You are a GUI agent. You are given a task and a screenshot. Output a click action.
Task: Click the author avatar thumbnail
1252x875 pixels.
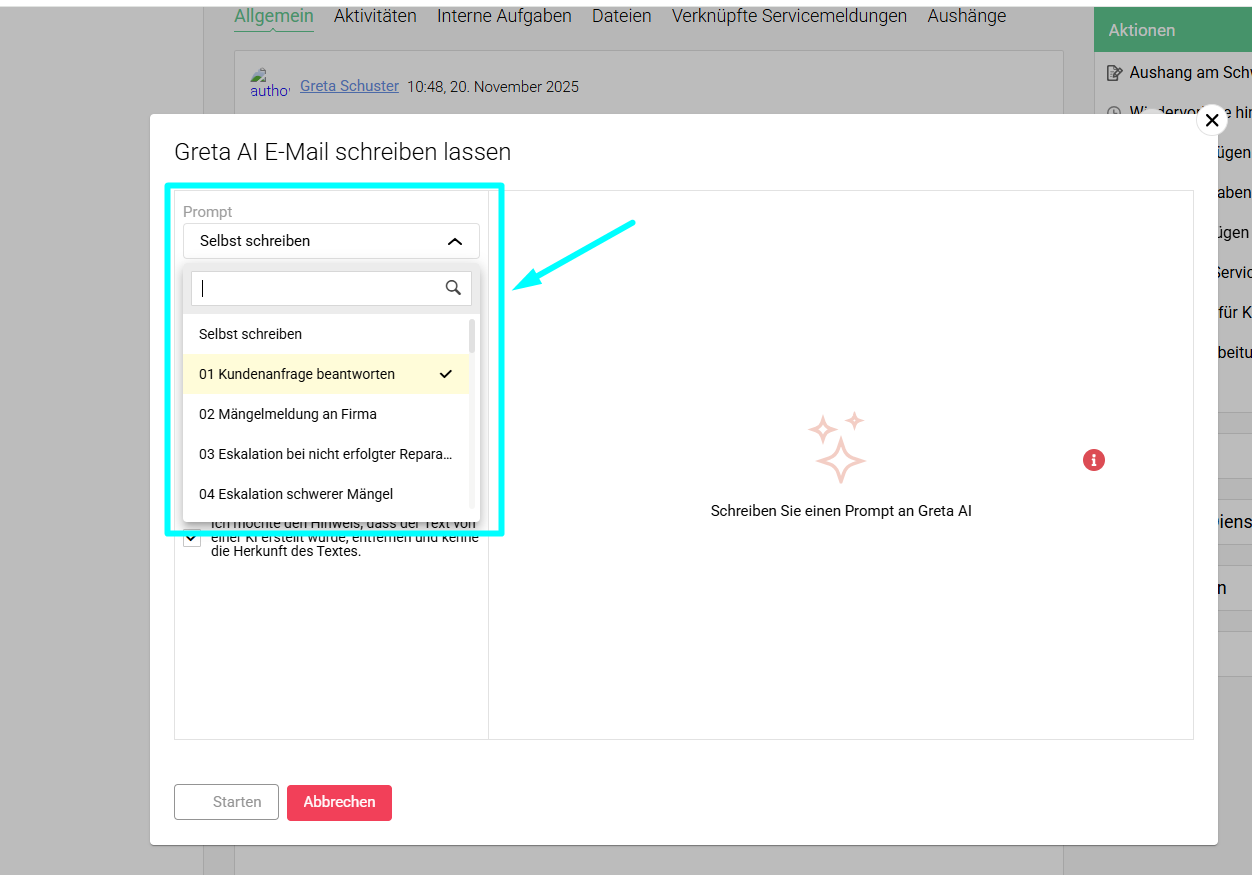(269, 83)
